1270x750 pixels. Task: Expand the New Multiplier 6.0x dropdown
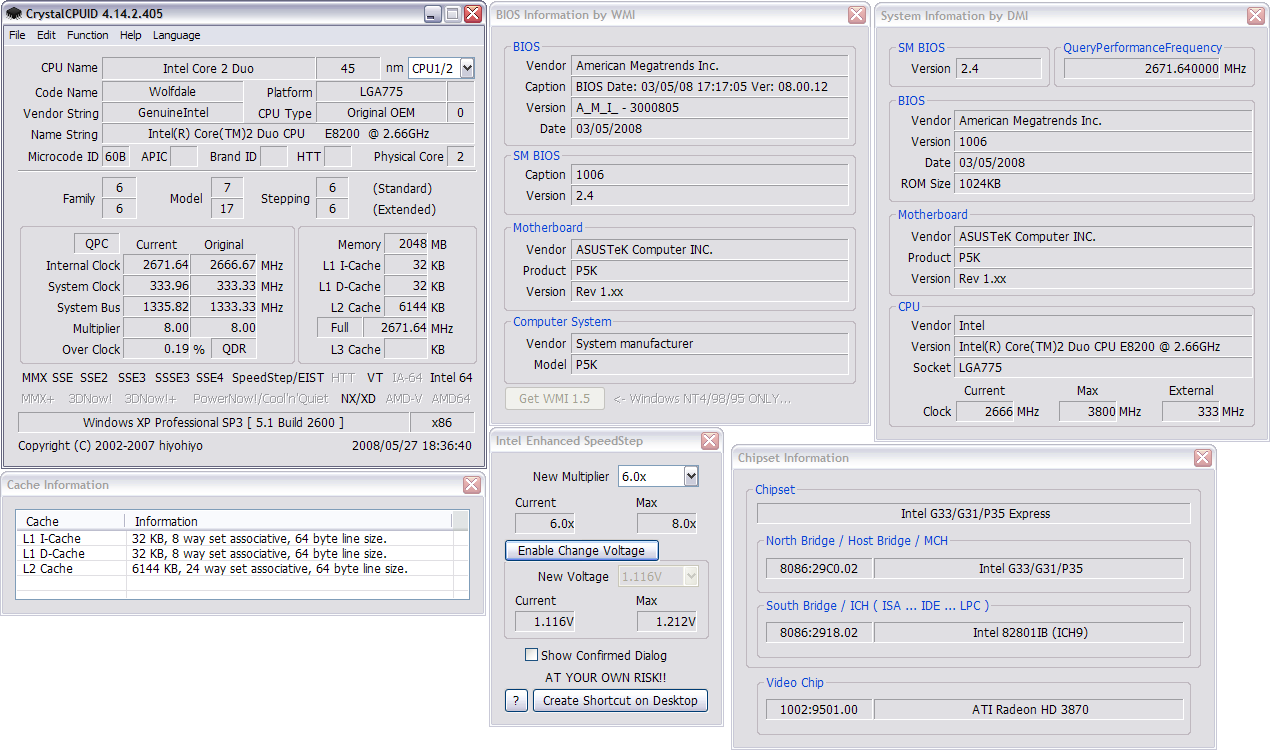point(691,476)
